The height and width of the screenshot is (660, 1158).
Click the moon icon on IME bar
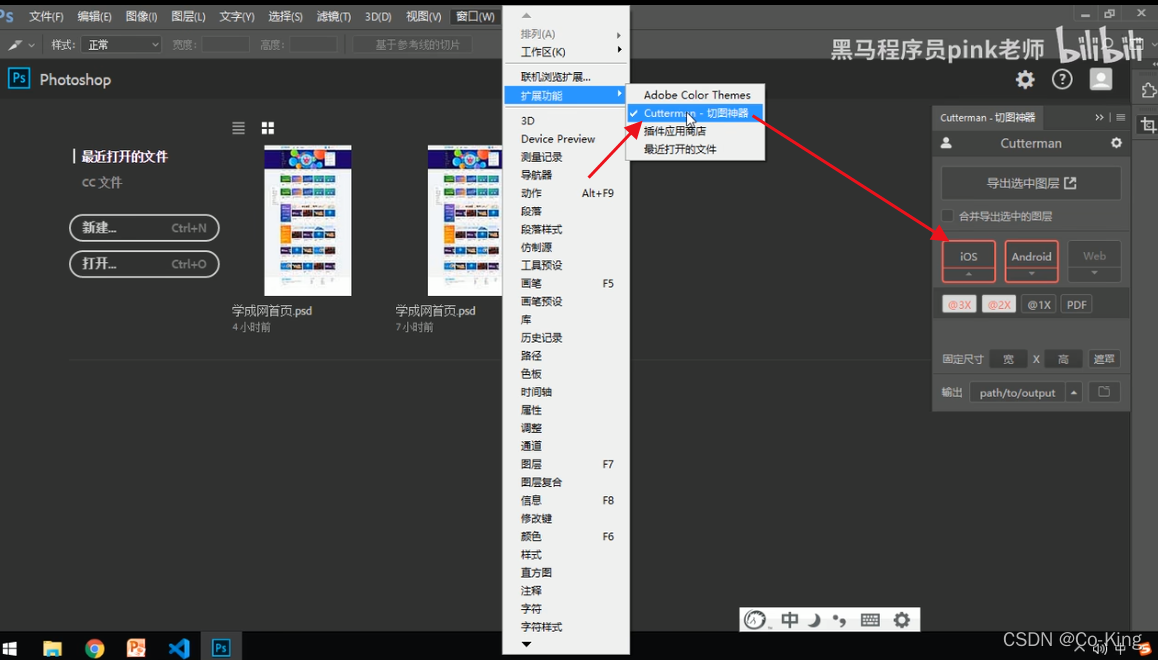[814, 619]
